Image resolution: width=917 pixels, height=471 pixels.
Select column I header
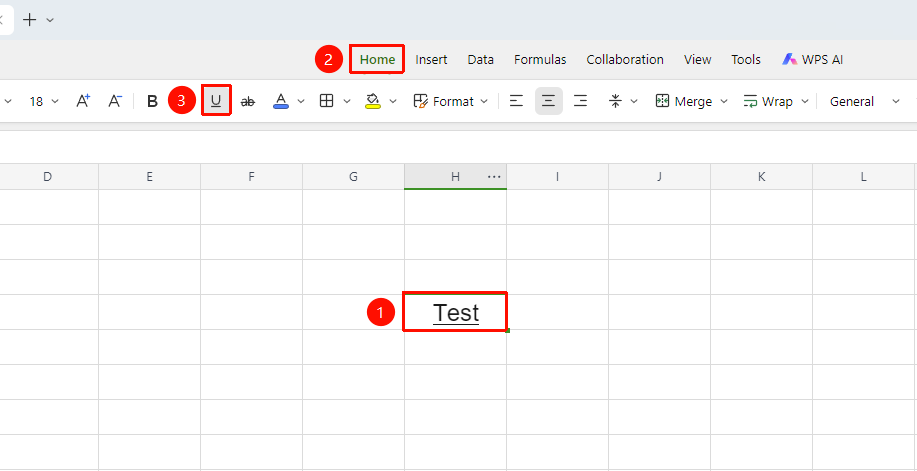(x=557, y=177)
